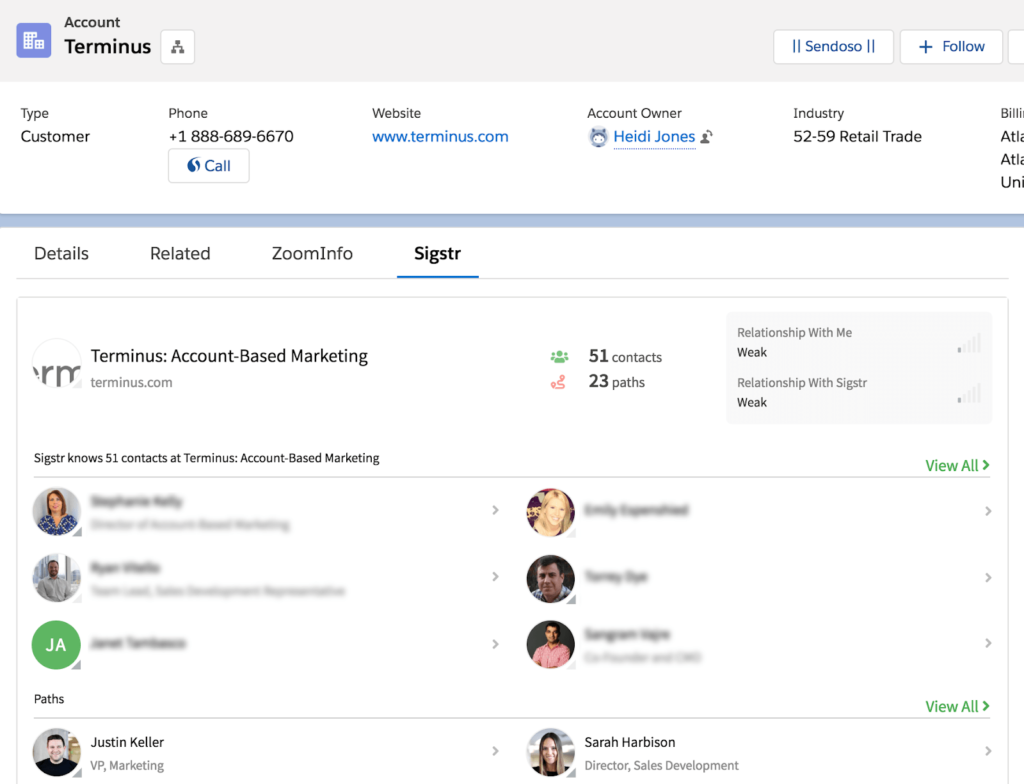Expand pink shirt contact row chevron
Viewport: 1024px width, 784px height.
tap(988, 643)
